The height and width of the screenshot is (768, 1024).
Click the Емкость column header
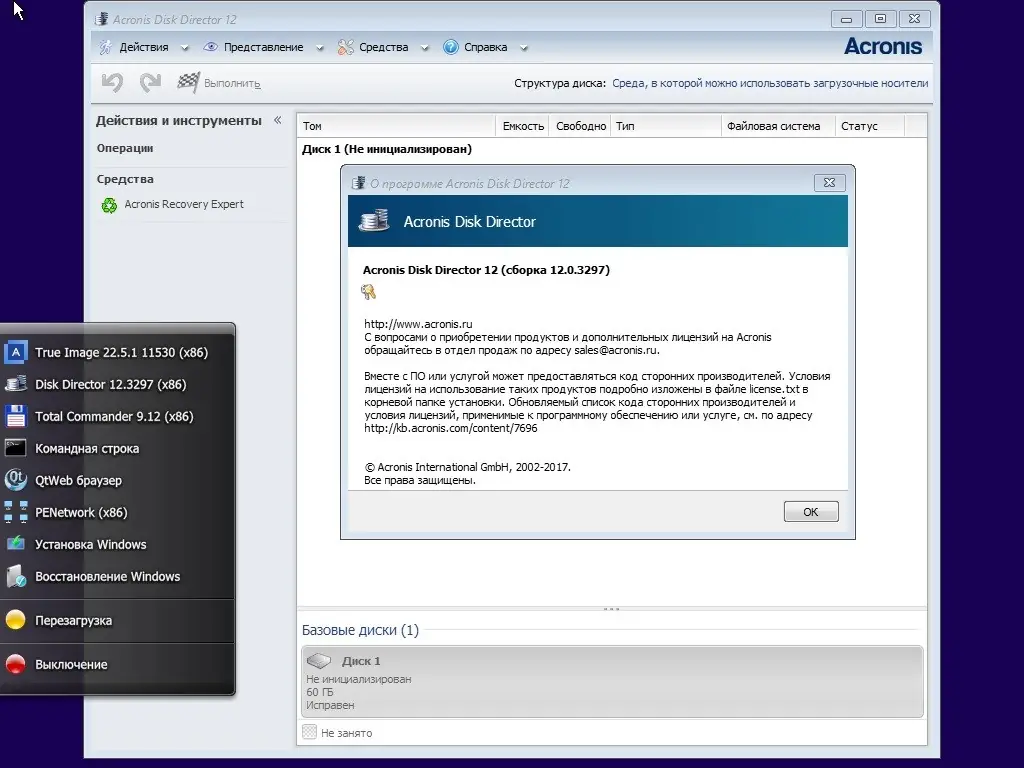tap(523, 126)
